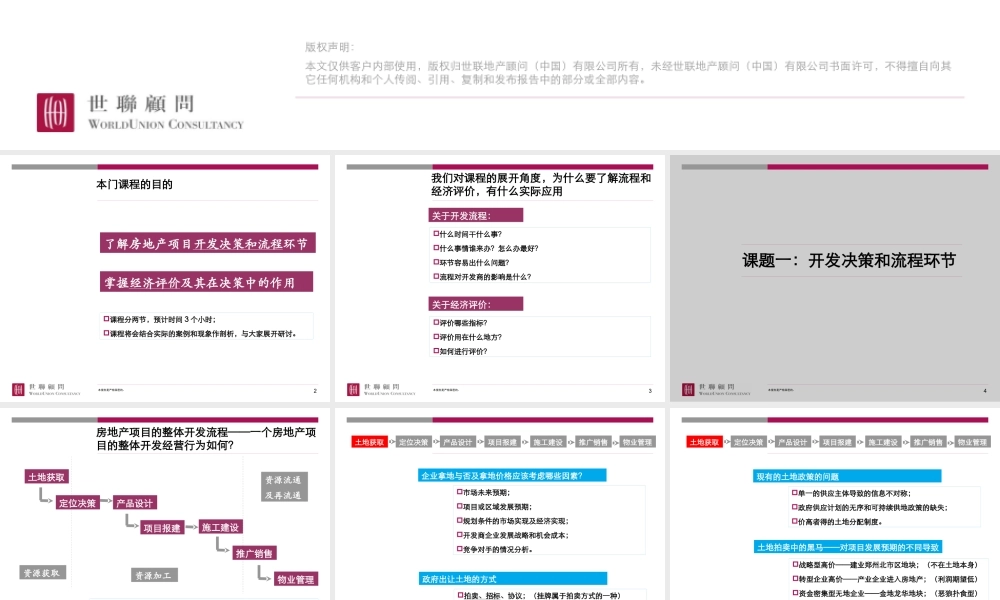Select bullet 价高者得的土地分配制度

(837, 522)
